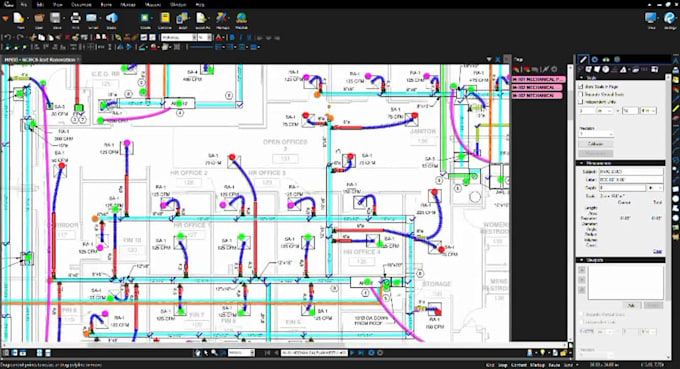Toggle Snap in the status bar
Viewport: 680px width, 369px height.
(503, 365)
